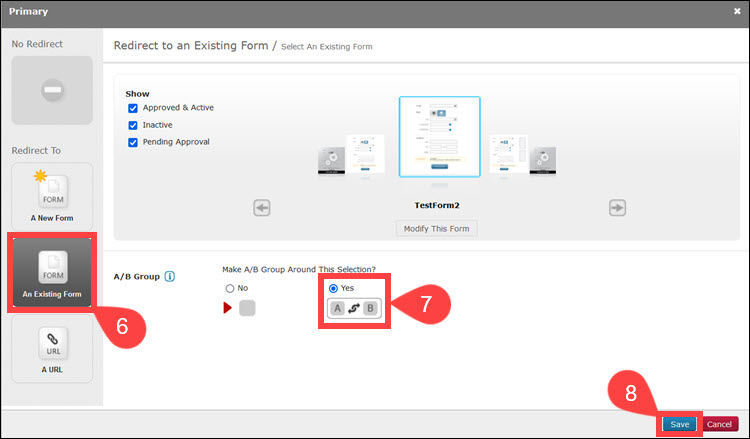Select the far-left gear form thumbnail
This screenshot has width=750, height=439.
pyautogui.click(x=331, y=161)
